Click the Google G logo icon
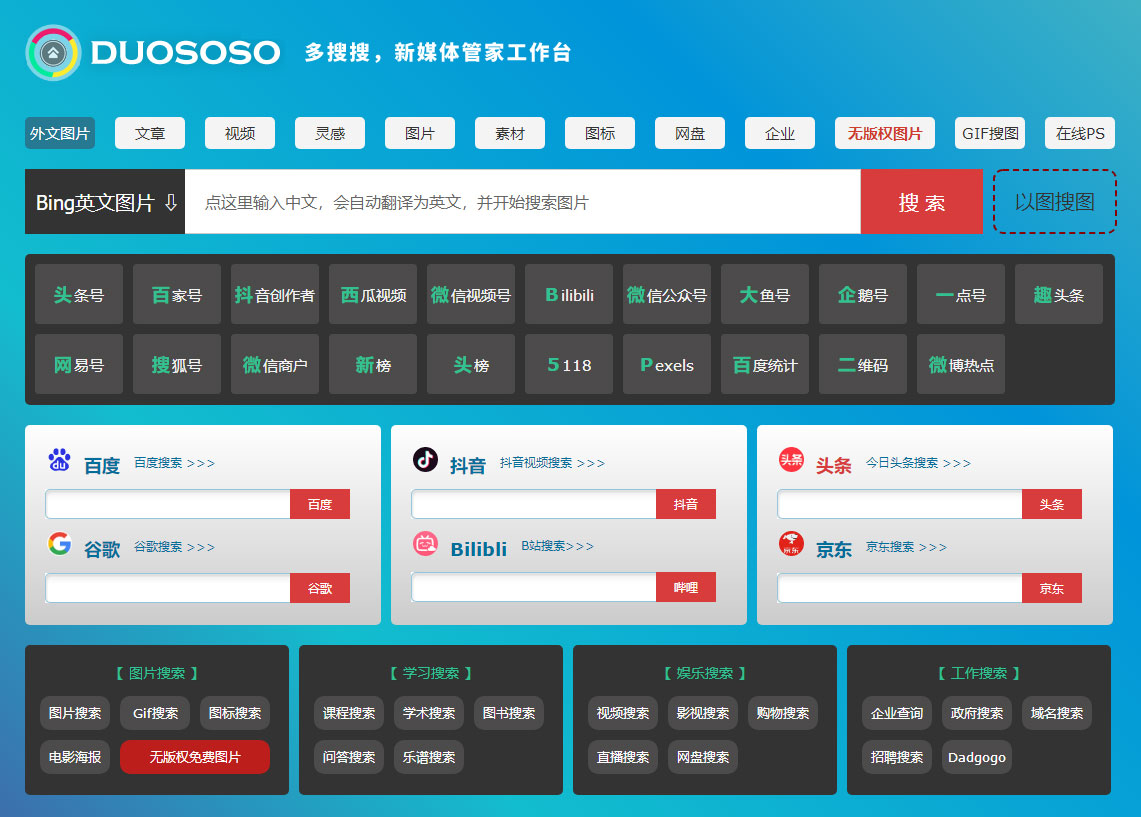 coord(60,543)
